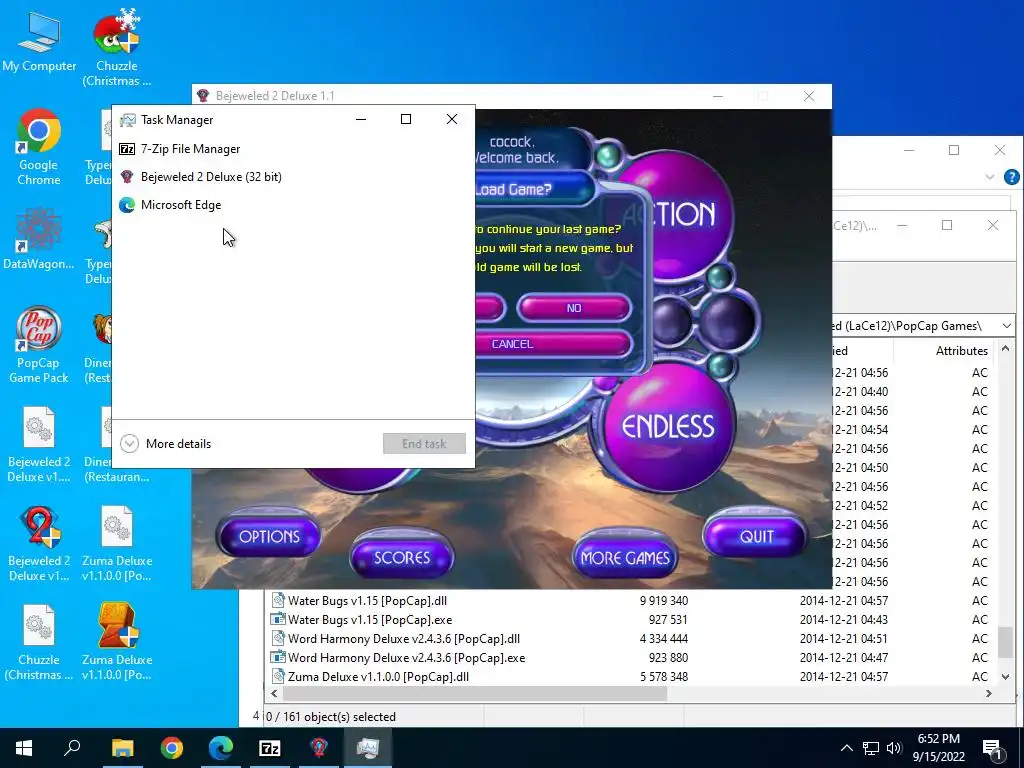Open Microsoft Edge from taskbar

221,748
